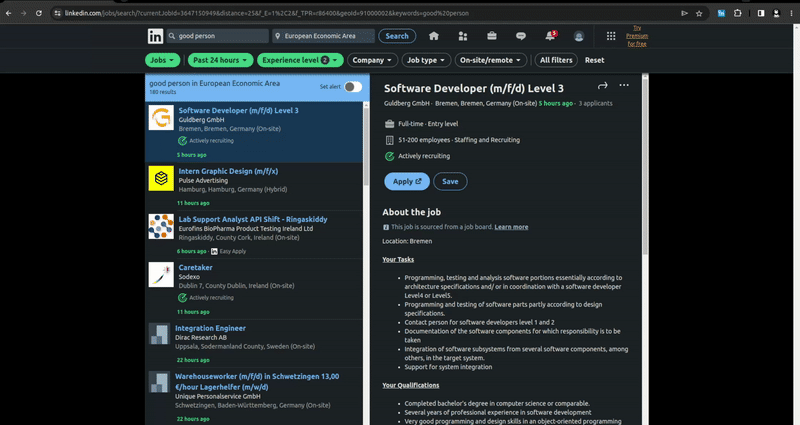Viewport: 800px width, 425px height.
Task: Open the Experience level filter dropdown
Action: click(301, 60)
